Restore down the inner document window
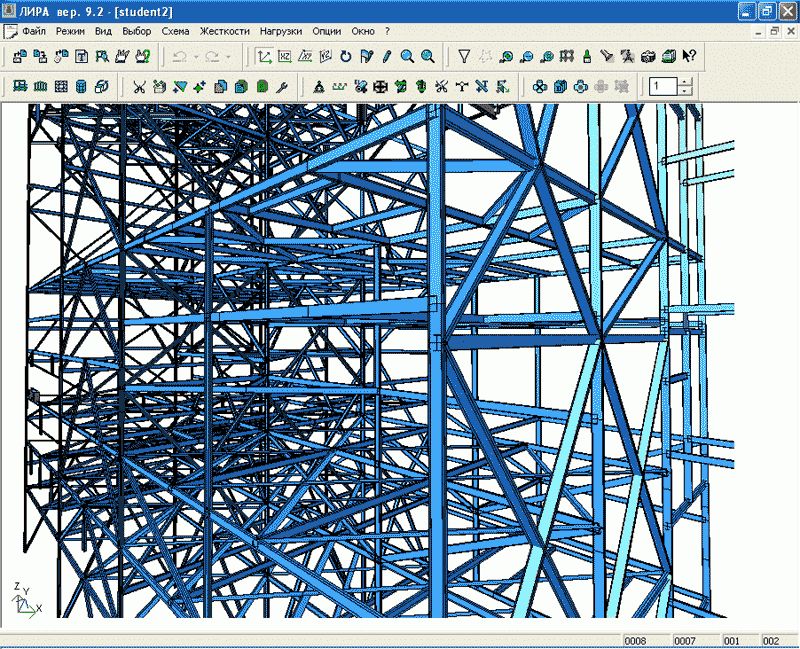The width and height of the screenshot is (800, 649). point(773,31)
